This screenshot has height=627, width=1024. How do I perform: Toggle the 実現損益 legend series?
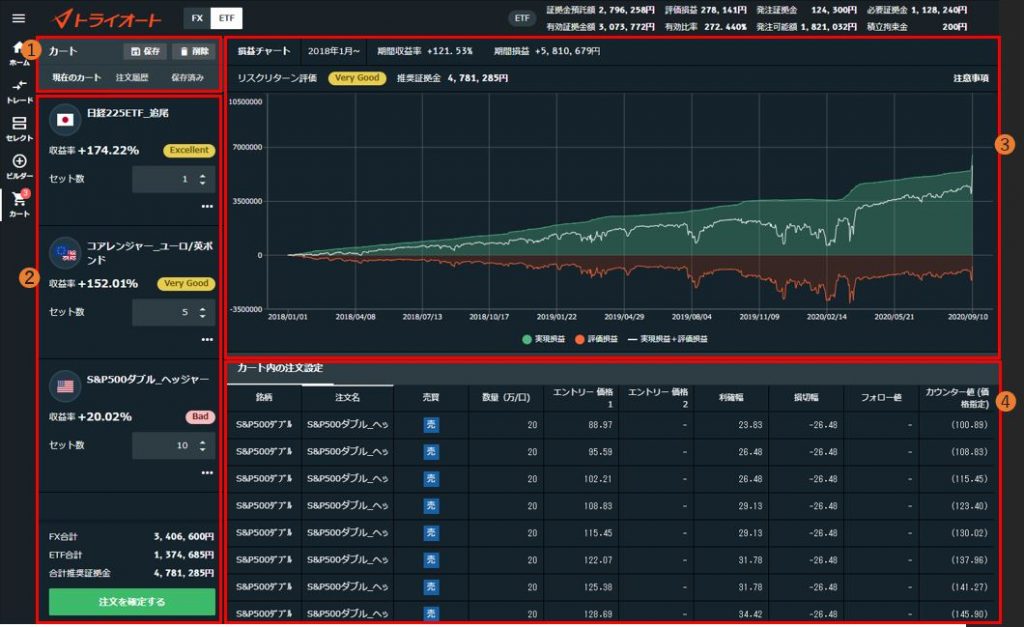point(544,339)
